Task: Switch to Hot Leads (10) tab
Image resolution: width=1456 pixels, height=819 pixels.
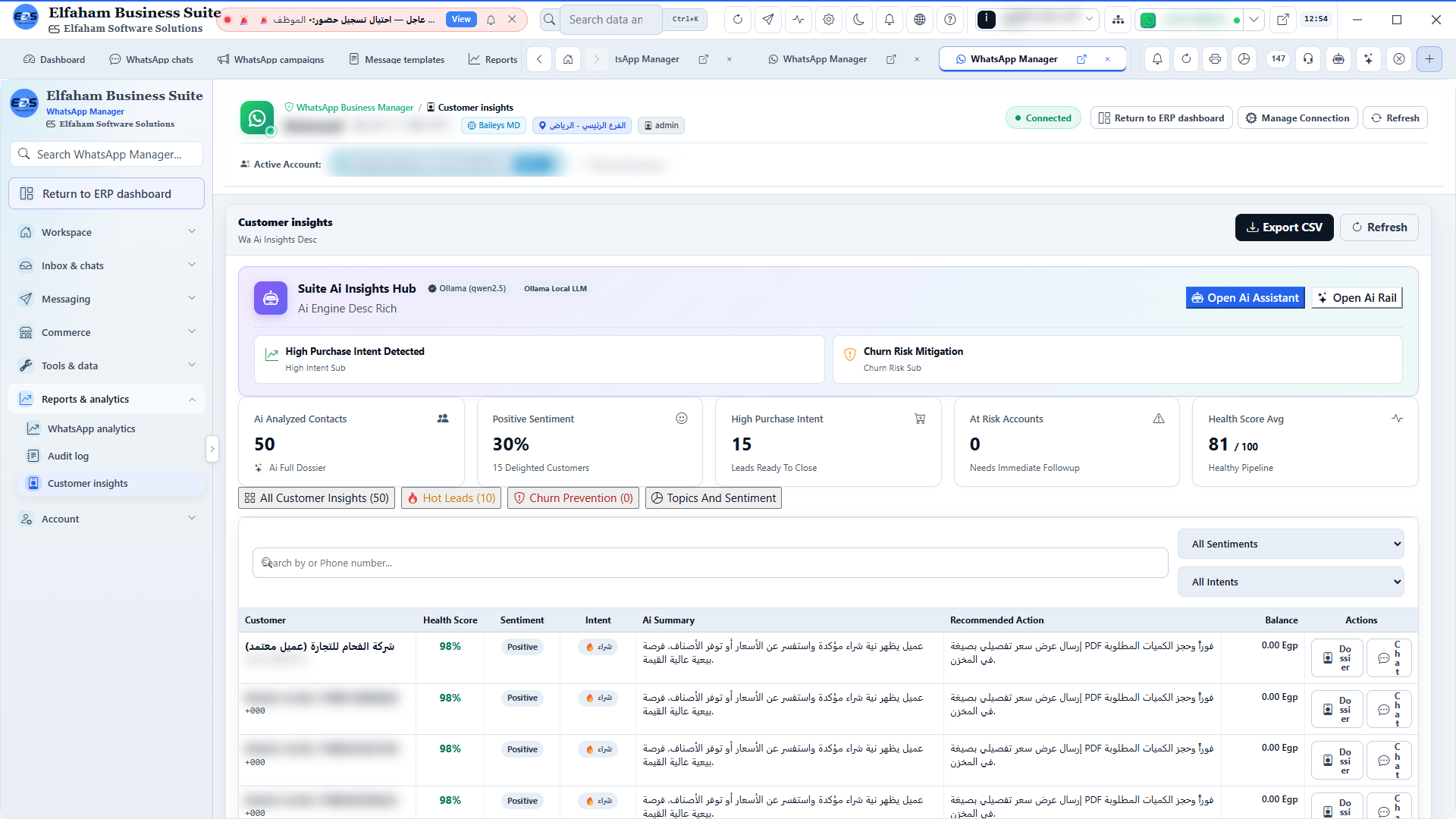Action: pyautogui.click(x=451, y=498)
